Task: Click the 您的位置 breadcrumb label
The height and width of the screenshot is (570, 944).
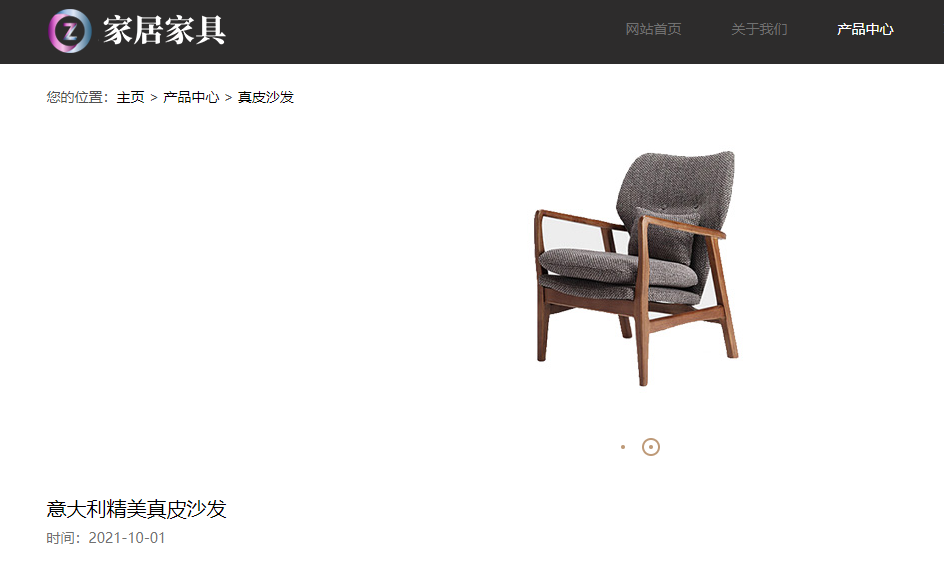Action: (x=75, y=97)
